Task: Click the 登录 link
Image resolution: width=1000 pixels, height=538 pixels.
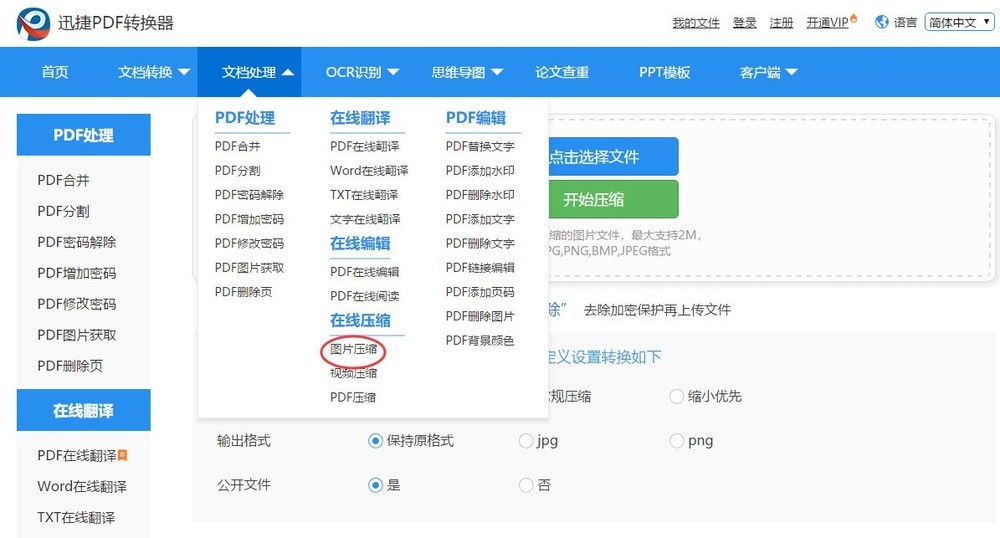Action: pos(744,23)
